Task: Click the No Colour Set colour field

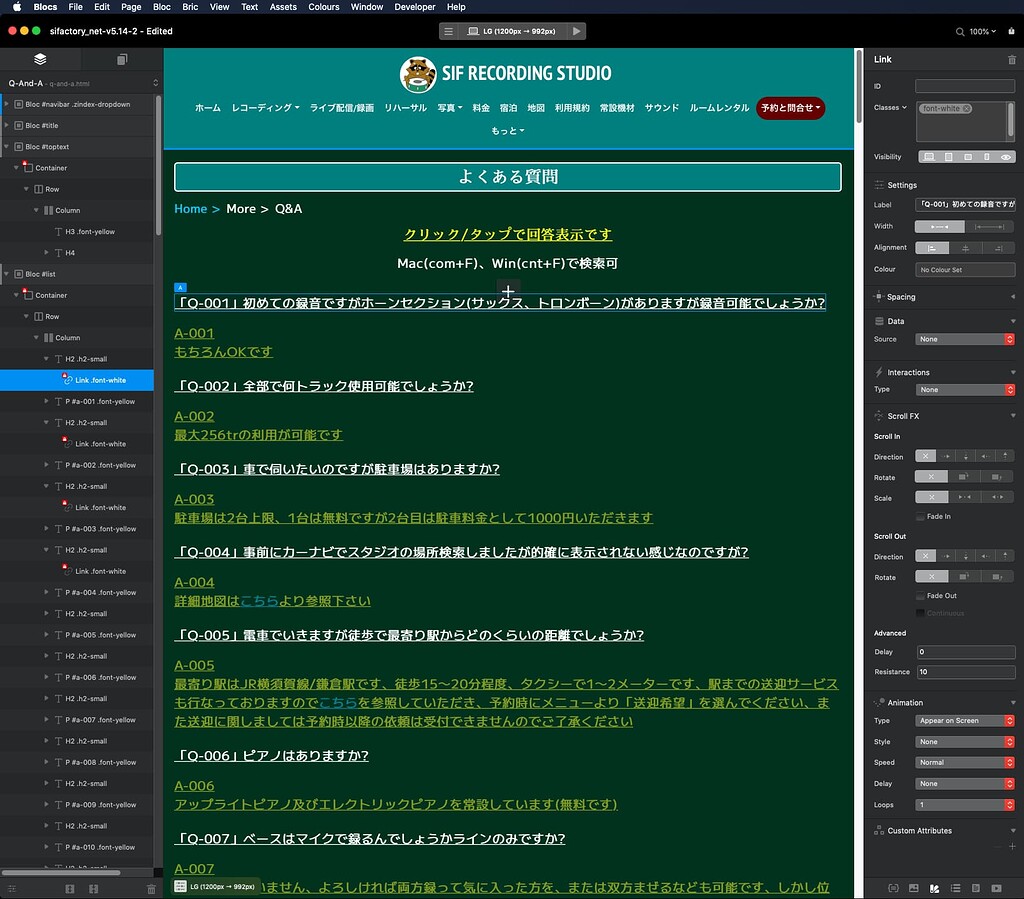Action: pyautogui.click(x=965, y=269)
